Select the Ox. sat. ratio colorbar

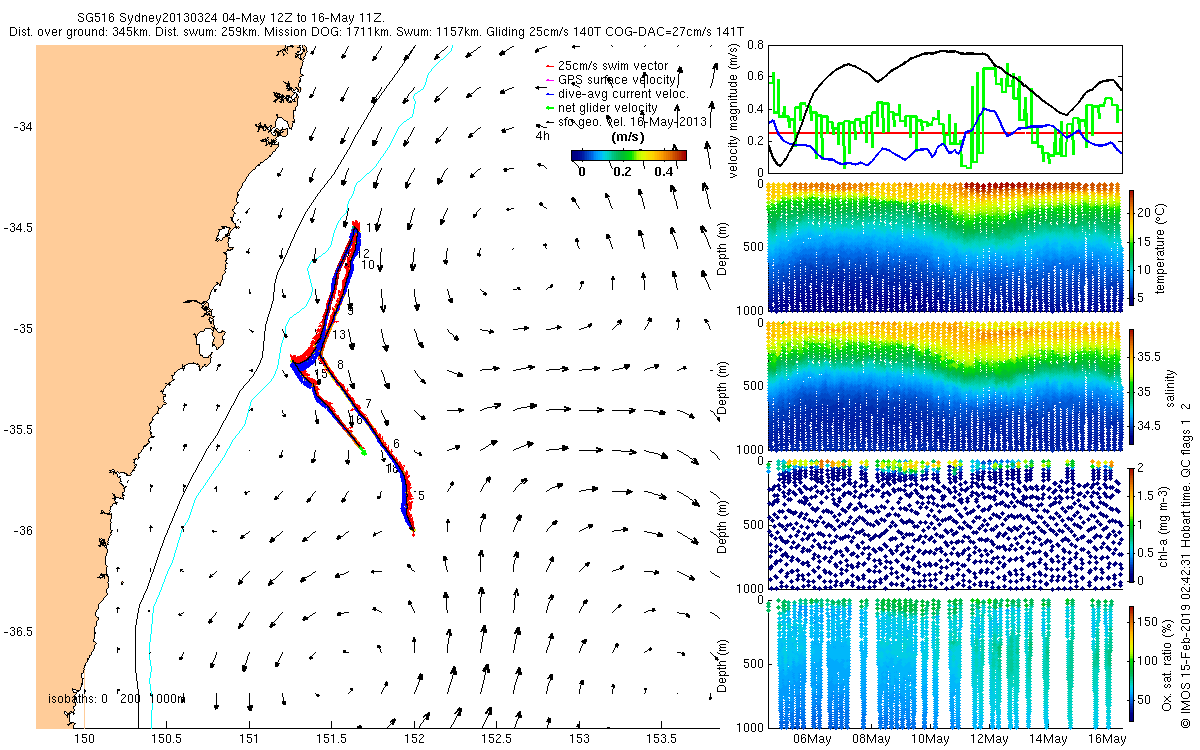coord(1132,663)
